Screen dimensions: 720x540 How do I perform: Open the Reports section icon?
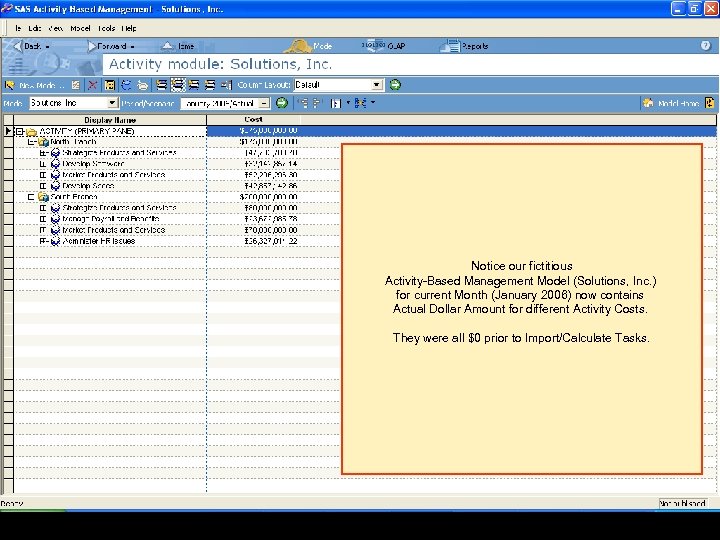coord(450,46)
